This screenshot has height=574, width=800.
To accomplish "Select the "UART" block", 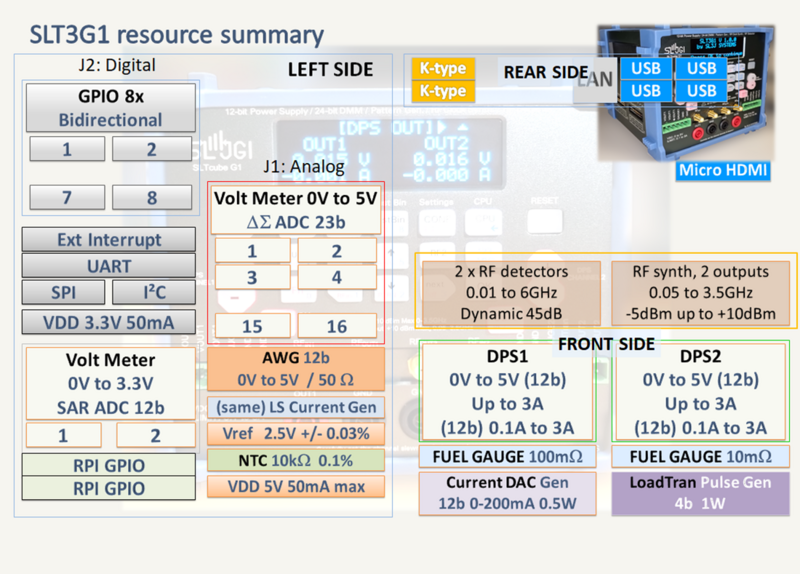I will click(109, 266).
